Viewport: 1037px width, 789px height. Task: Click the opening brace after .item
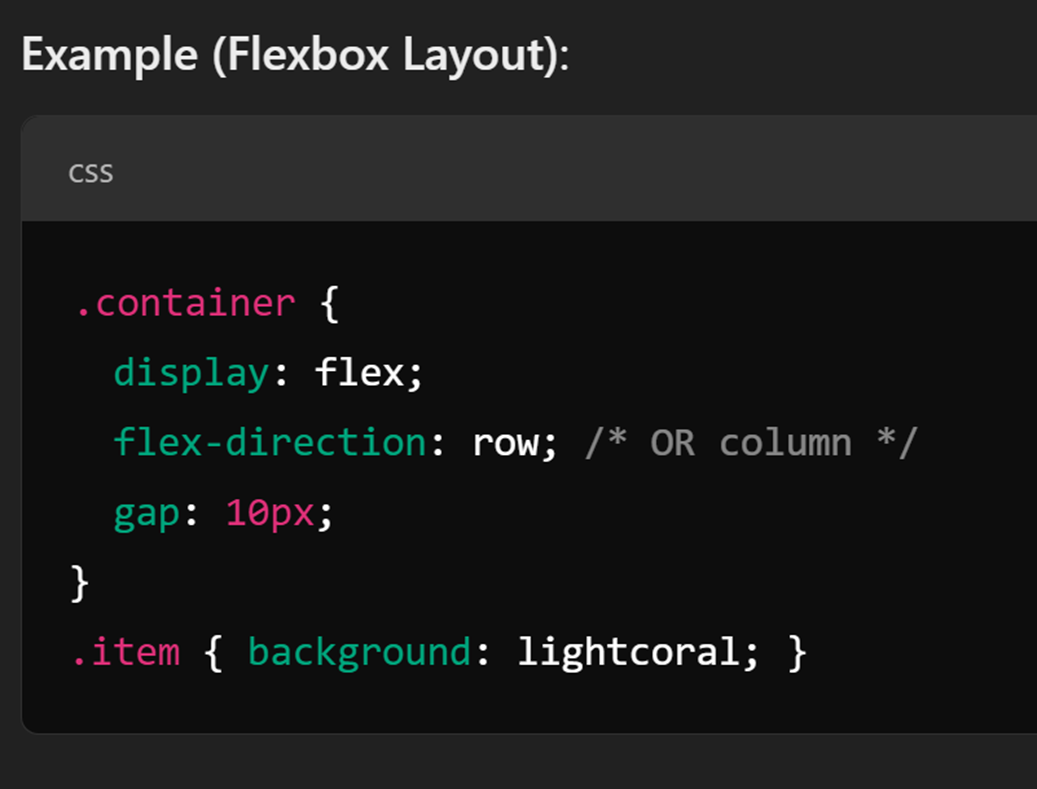point(213,652)
